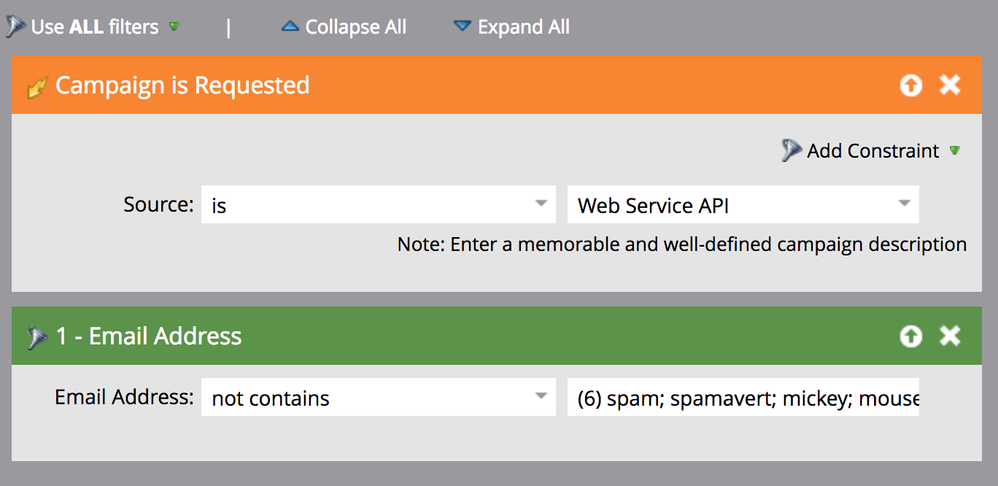Screen dimensions: 998x486
Task: Delete the 1 - Email Address filter
Action: click(950, 337)
